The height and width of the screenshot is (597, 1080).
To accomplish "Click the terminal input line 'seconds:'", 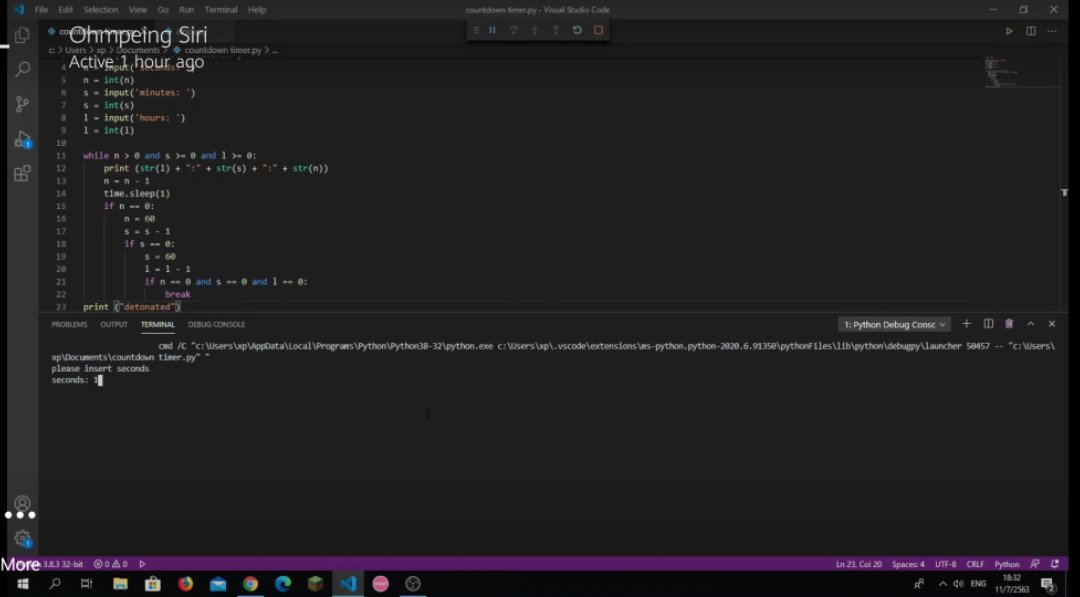I will tap(76, 380).
